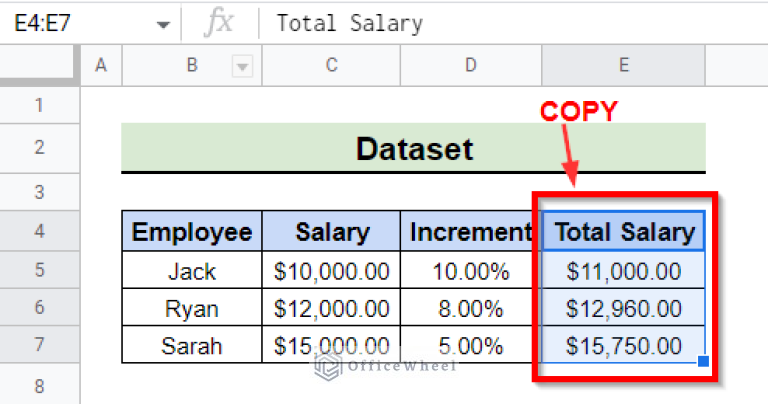The height and width of the screenshot is (404, 768).
Task: Select column E header
Action: tap(624, 65)
